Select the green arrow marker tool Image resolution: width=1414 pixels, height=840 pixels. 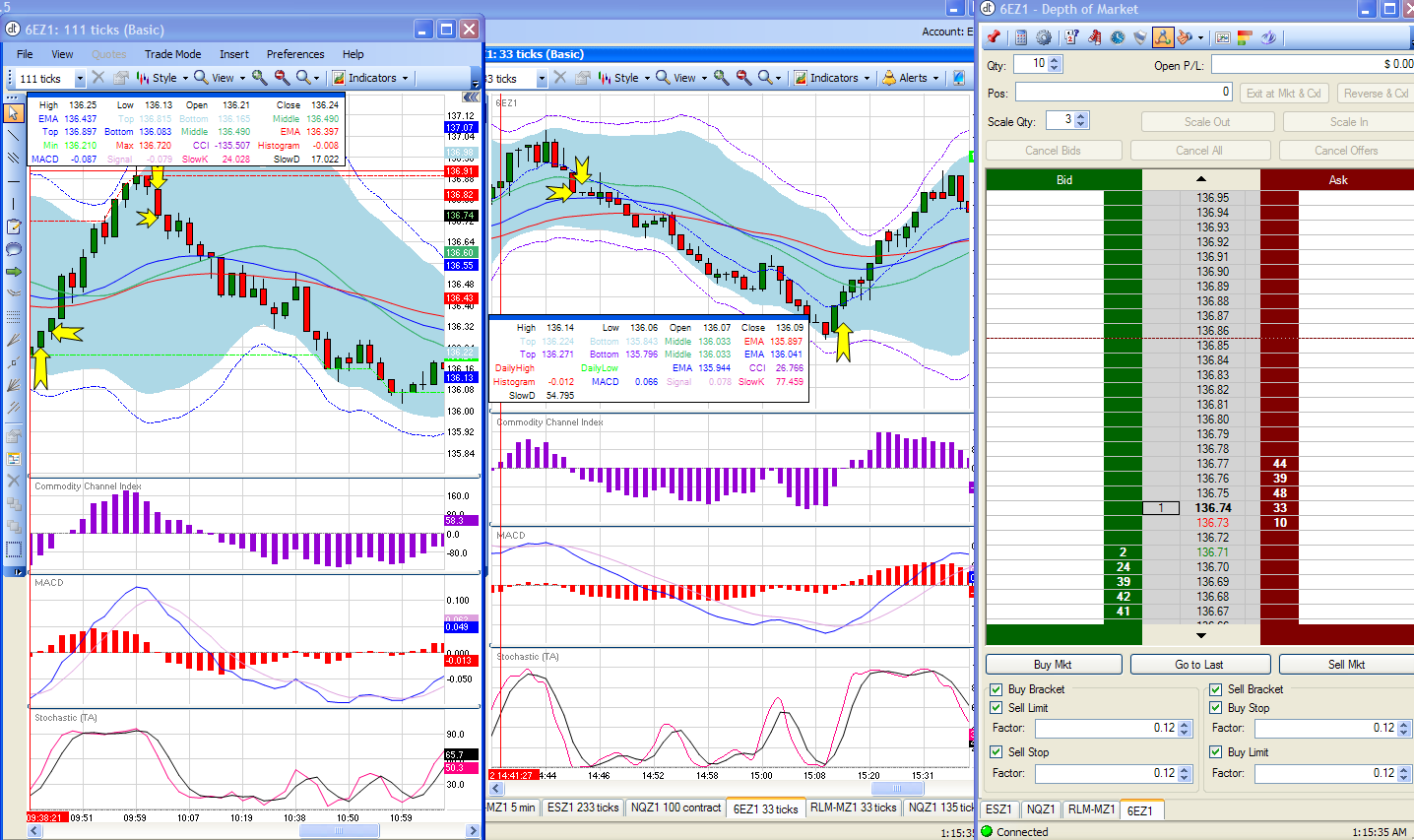coord(14,272)
